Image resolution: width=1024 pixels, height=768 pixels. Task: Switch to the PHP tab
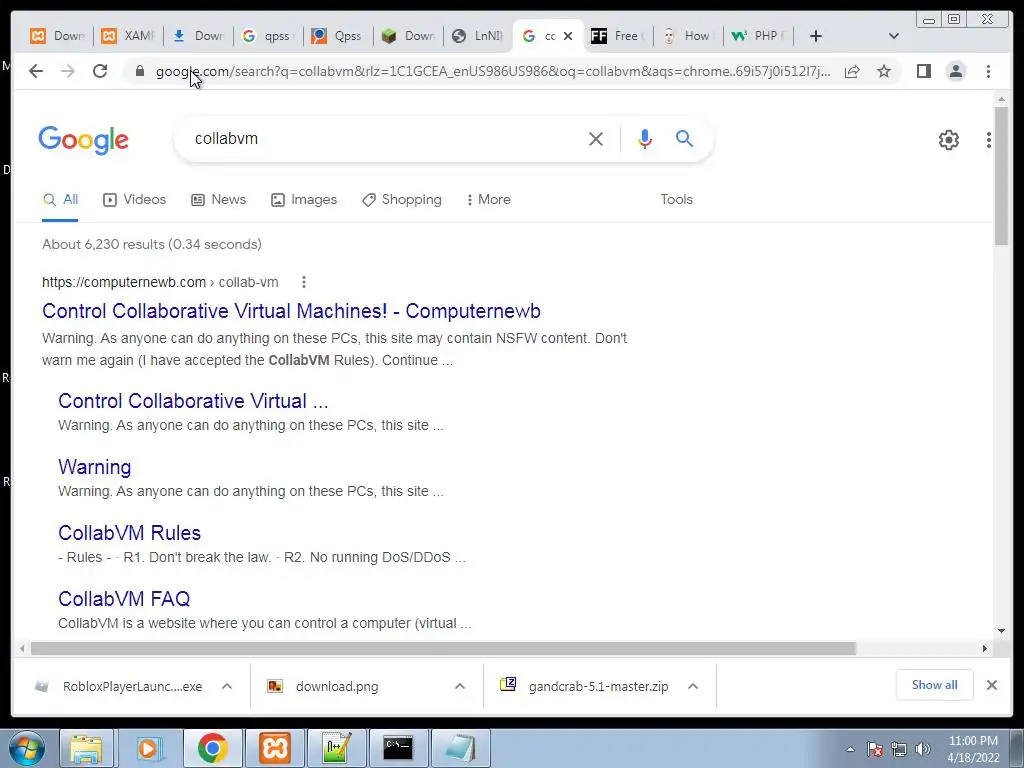[x=758, y=36]
